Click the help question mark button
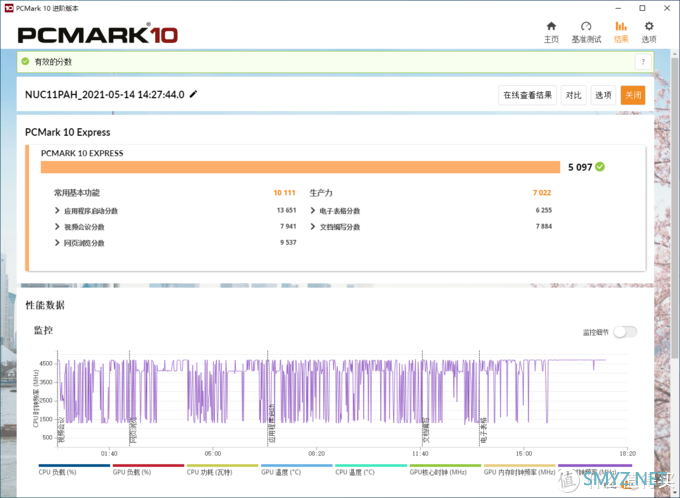This screenshot has height=498, width=680. [643, 62]
